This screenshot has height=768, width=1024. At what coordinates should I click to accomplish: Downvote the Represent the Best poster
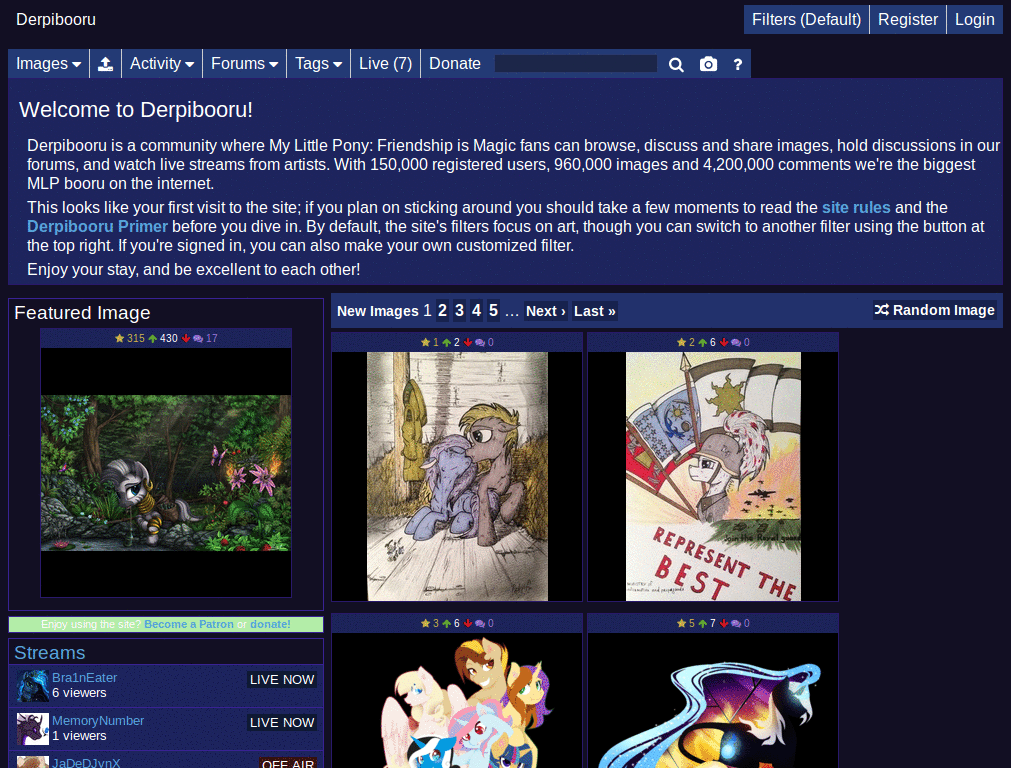click(724, 342)
